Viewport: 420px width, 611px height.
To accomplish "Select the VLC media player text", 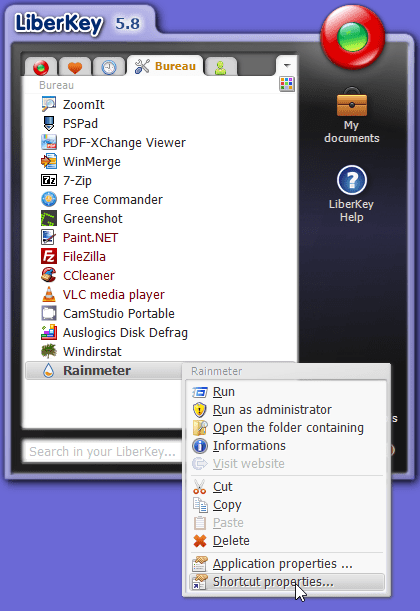I will click(x=114, y=295).
